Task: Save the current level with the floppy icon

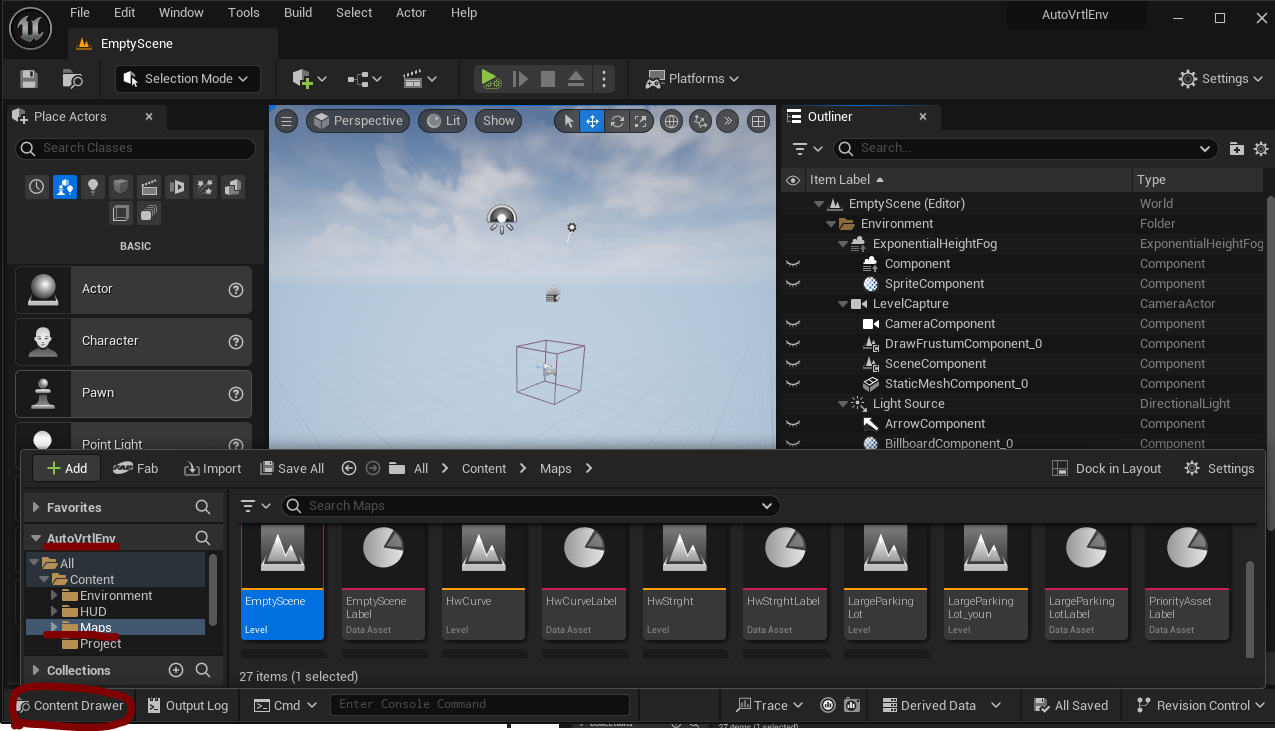Action: coord(29,79)
